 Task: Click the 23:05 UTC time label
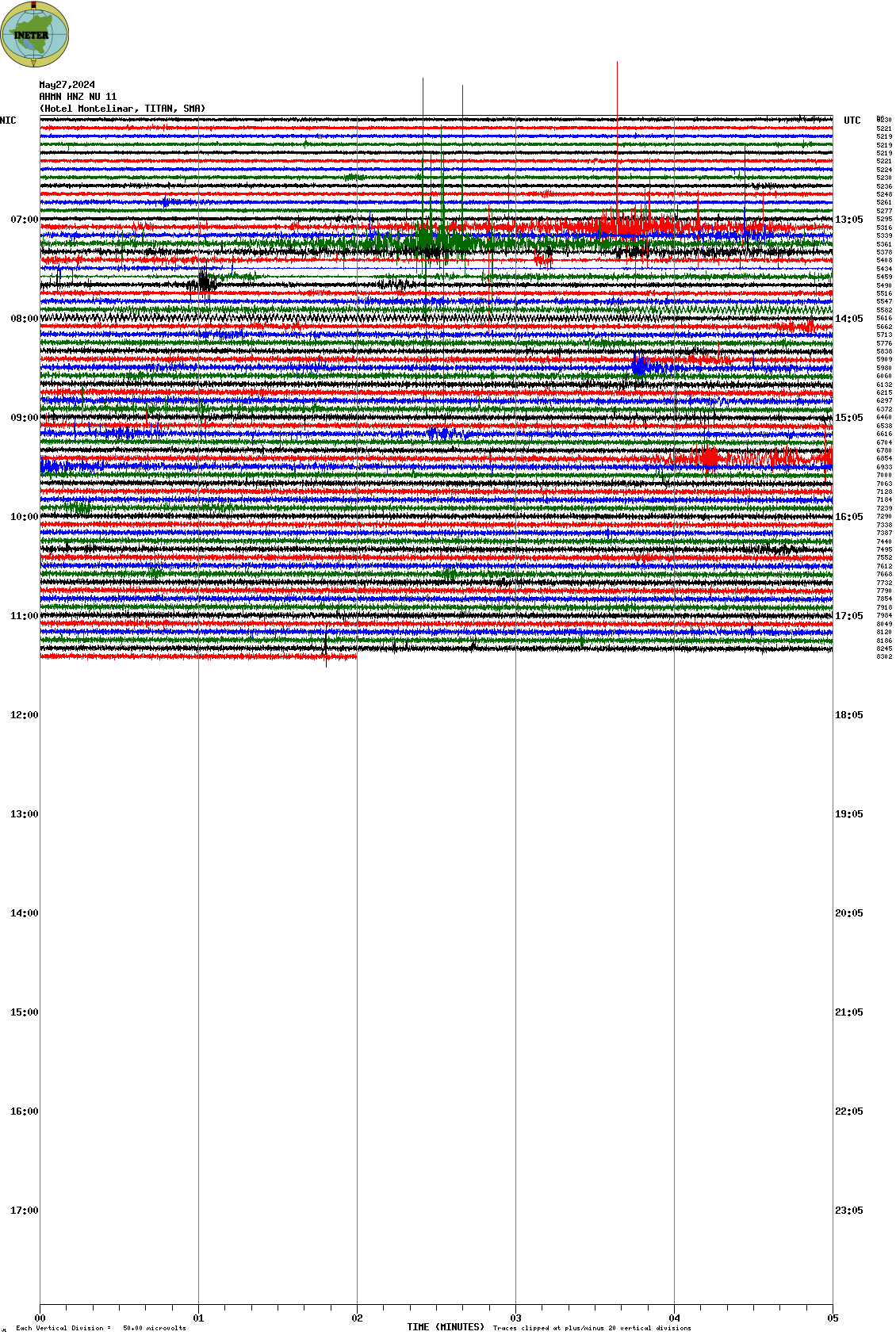[848, 1211]
